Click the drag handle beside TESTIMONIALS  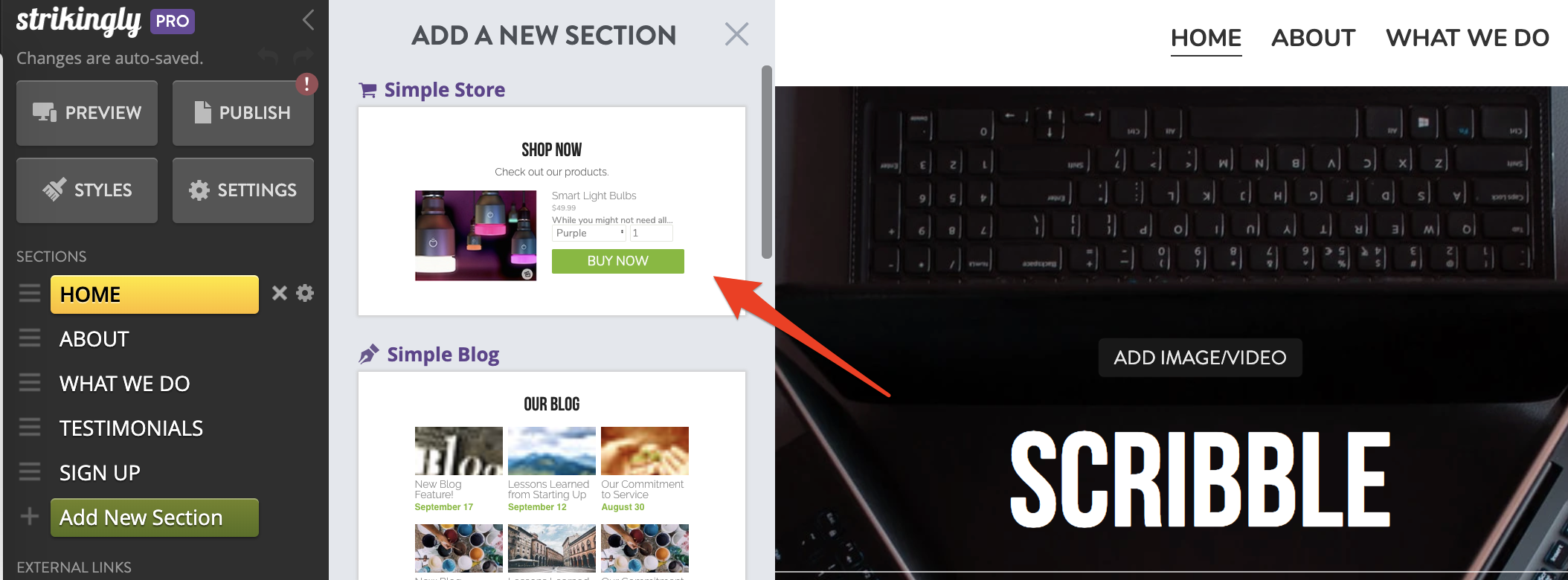point(30,428)
